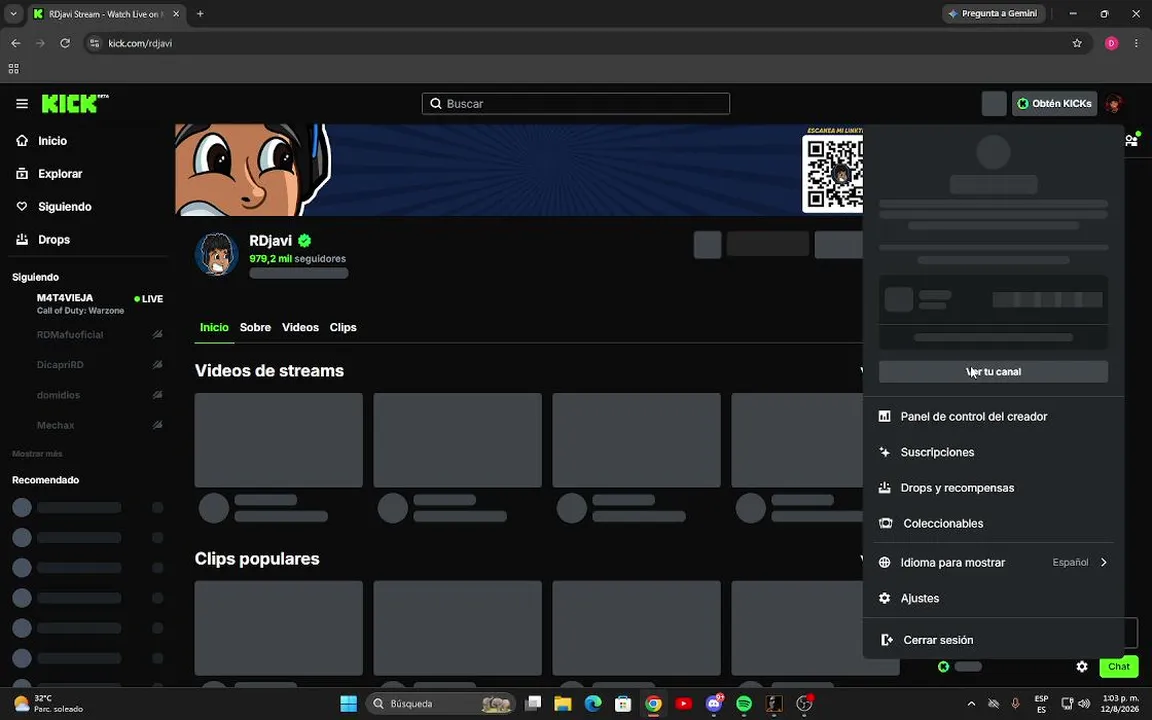Click Pregunta a Gemini button
Screen dimensions: 1152x720
click(993, 13)
